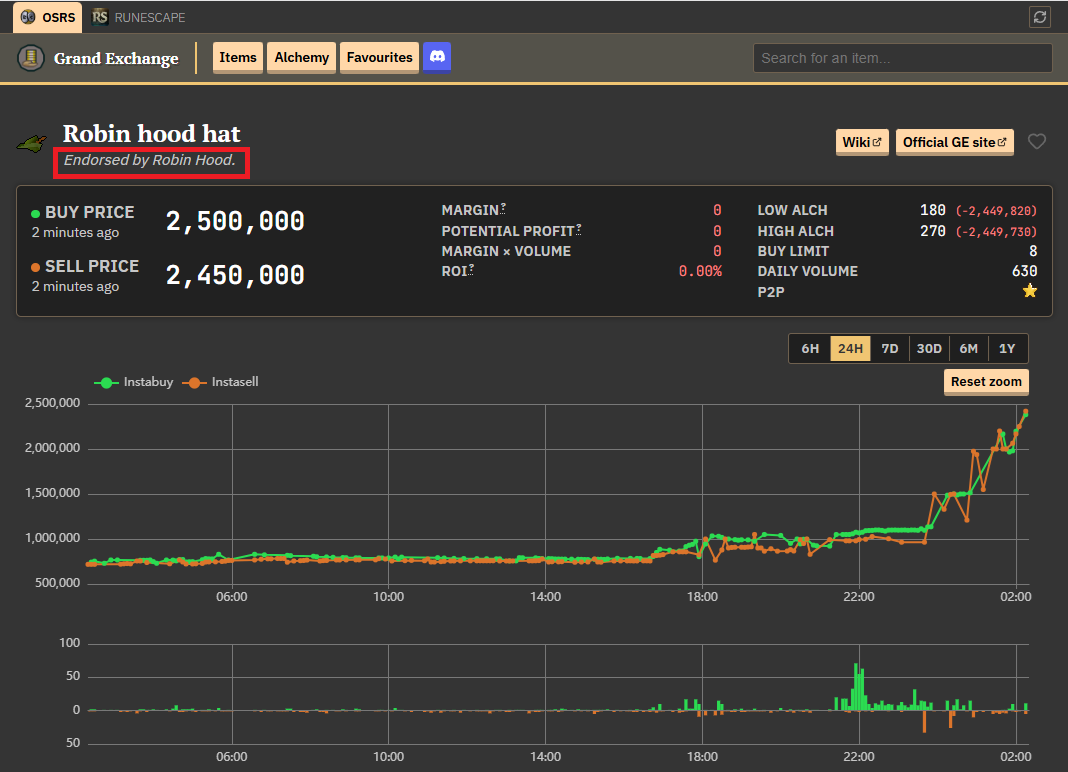Click the OSRS tab icon
Screen dimensions: 1068x772
tap(28, 17)
